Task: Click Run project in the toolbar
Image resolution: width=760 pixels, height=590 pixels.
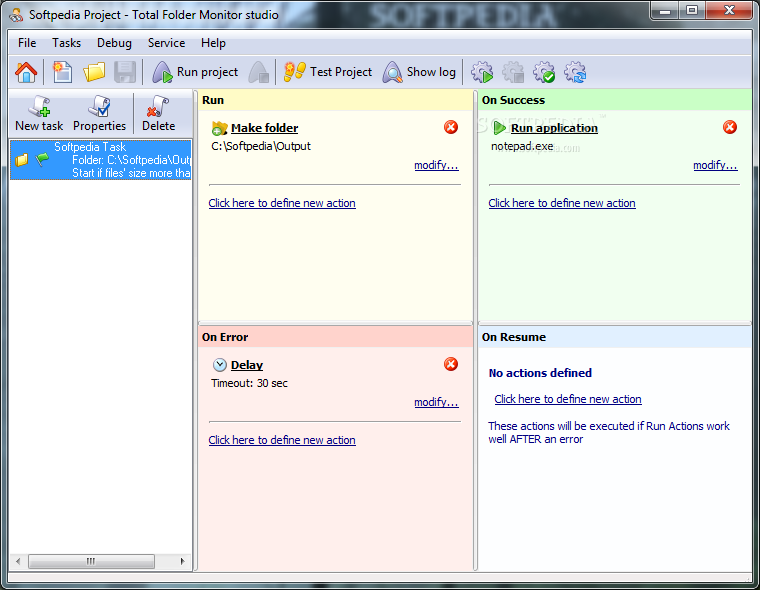Action: pyautogui.click(x=195, y=72)
